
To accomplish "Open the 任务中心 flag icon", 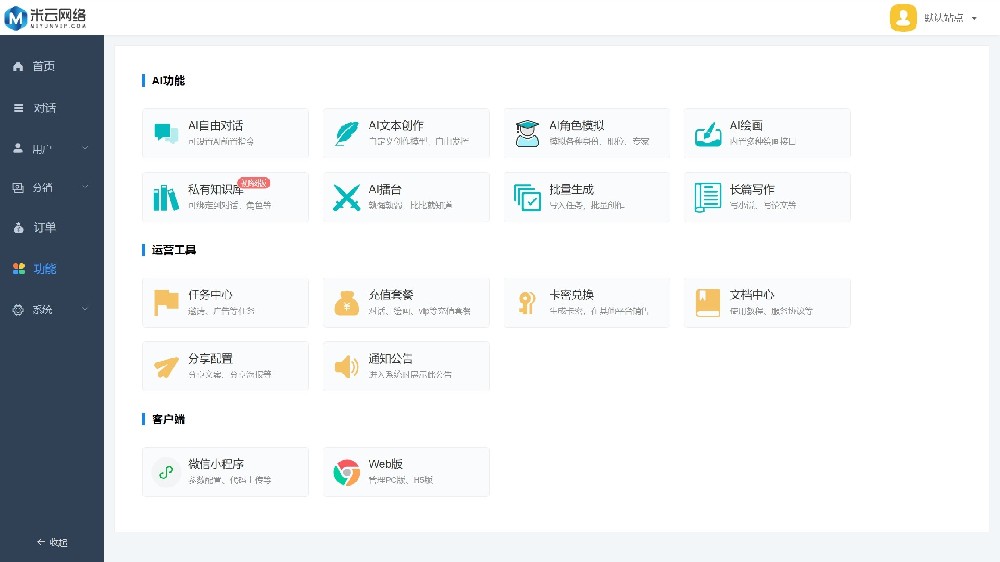I will click(166, 302).
